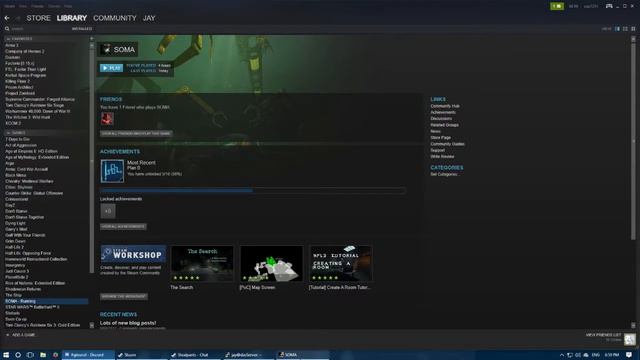Screen dimensions: 640x360
Task: Open Task View on the taskbar
Action: click(x=30, y=355)
